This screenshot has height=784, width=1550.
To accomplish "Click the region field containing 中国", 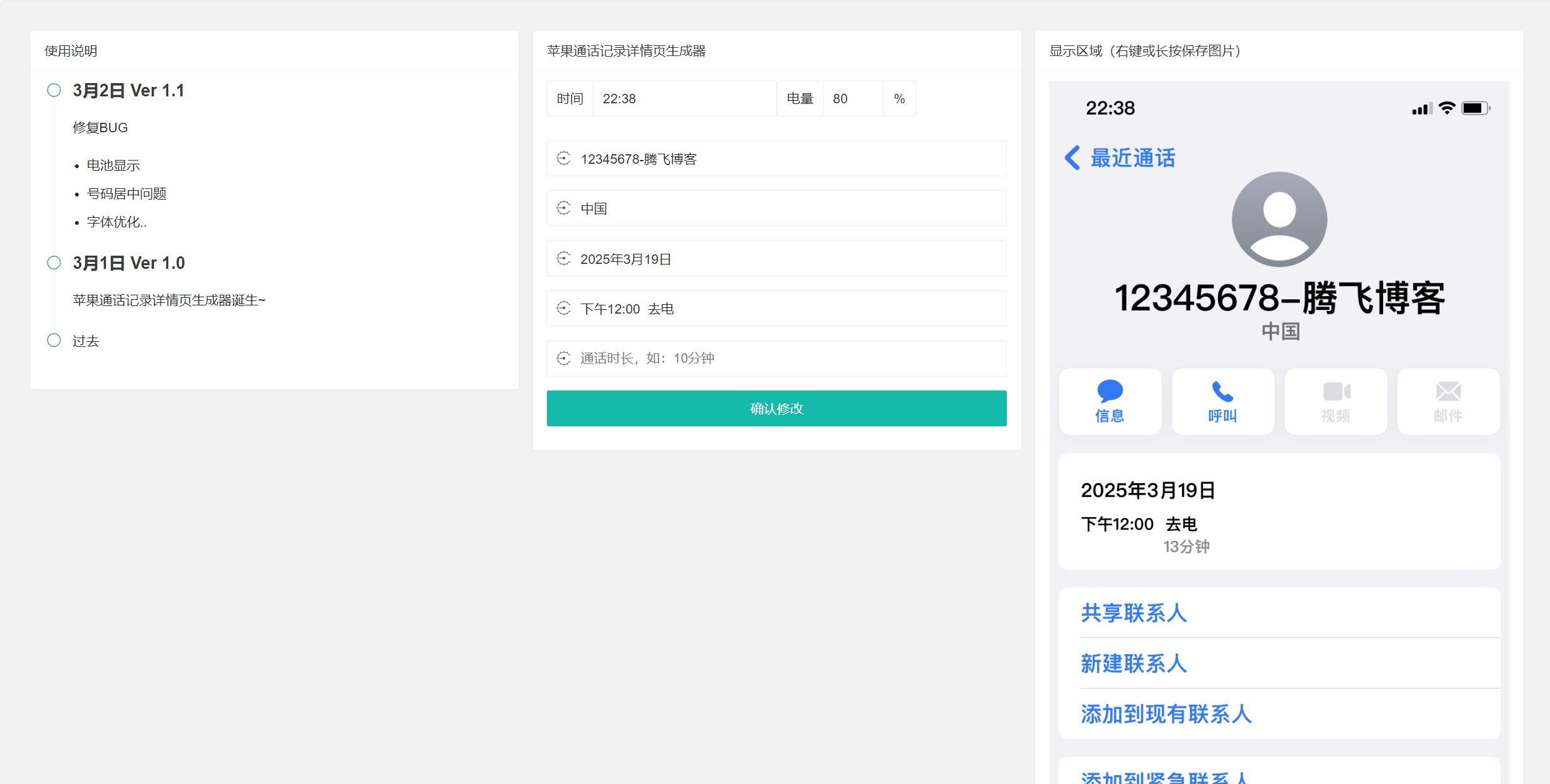I will [x=776, y=208].
